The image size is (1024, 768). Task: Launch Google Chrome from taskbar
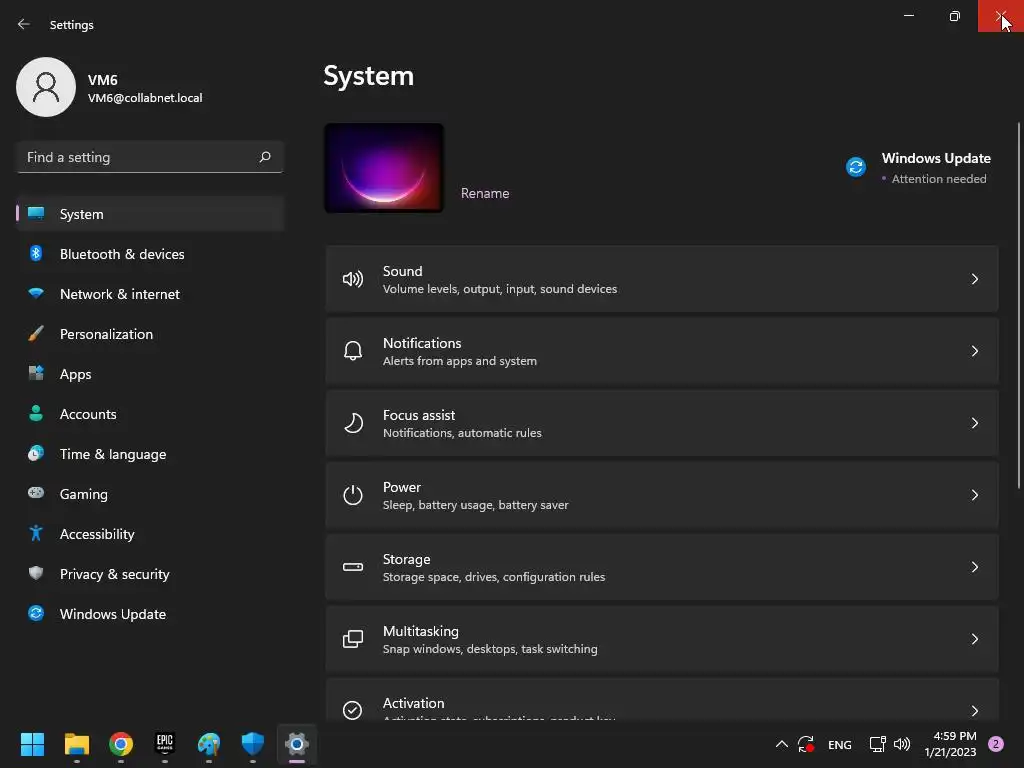pyautogui.click(x=121, y=744)
